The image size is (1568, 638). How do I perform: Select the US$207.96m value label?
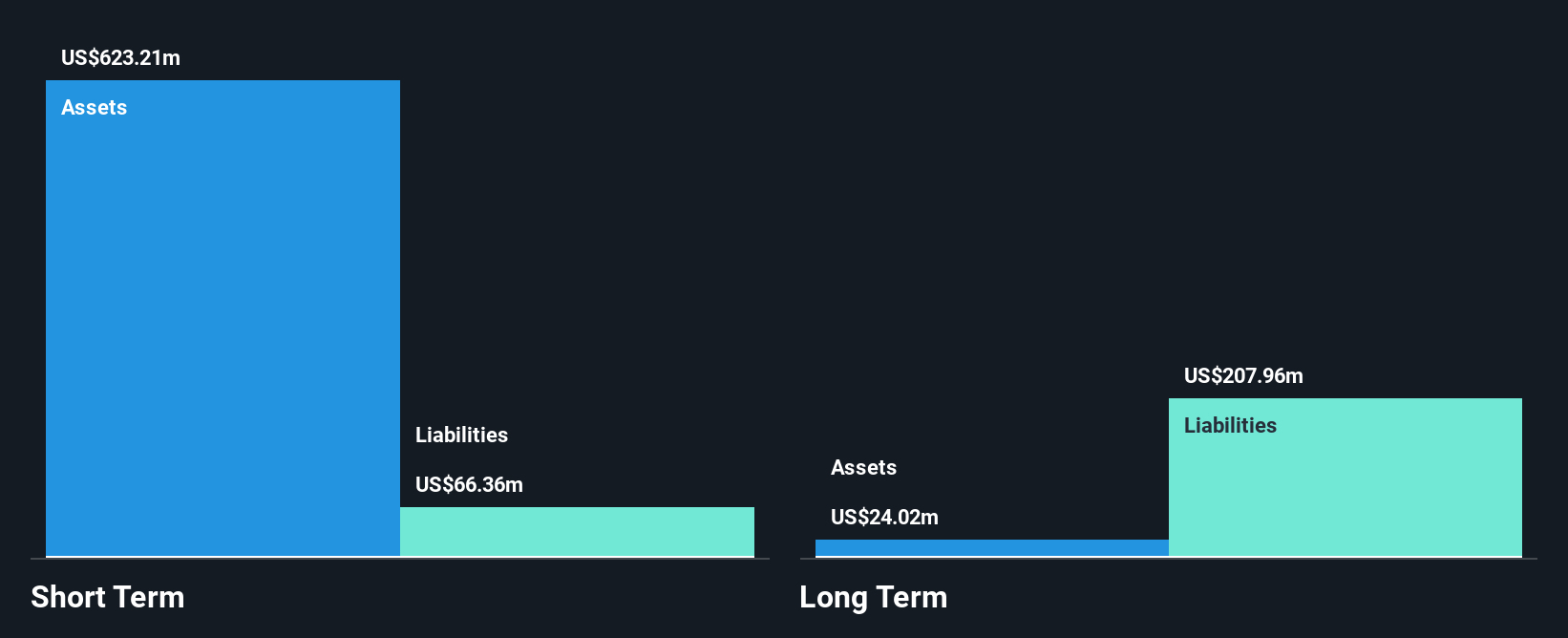(x=1243, y=375)
